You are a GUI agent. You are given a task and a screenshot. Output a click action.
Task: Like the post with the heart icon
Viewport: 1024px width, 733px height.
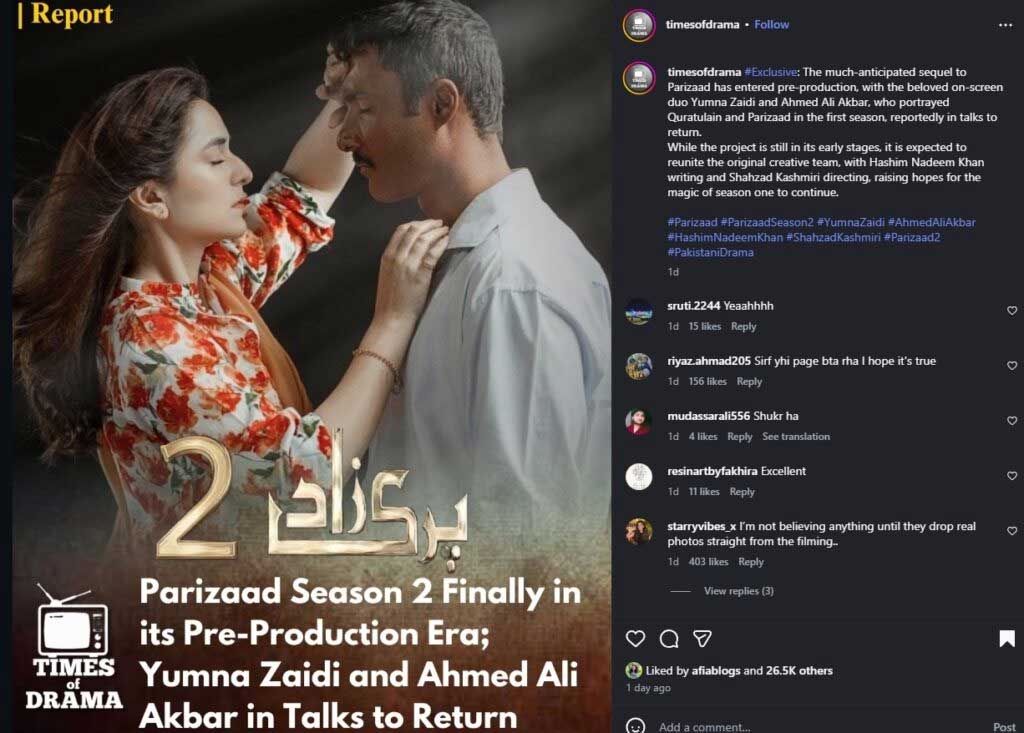[x=635, y=638]
